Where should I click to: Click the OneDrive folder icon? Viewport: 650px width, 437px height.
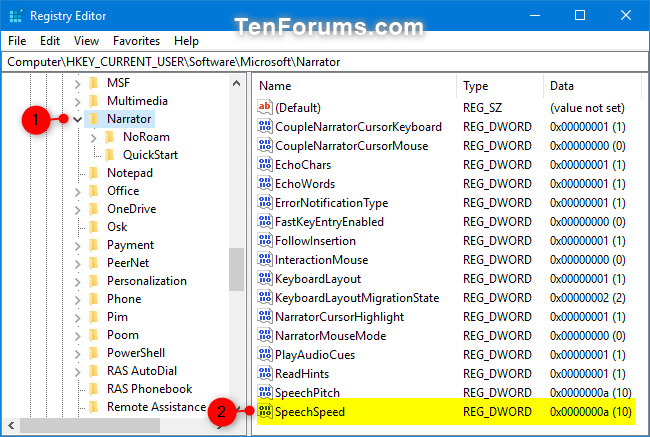pyautogui.click(x=94, y=209)
